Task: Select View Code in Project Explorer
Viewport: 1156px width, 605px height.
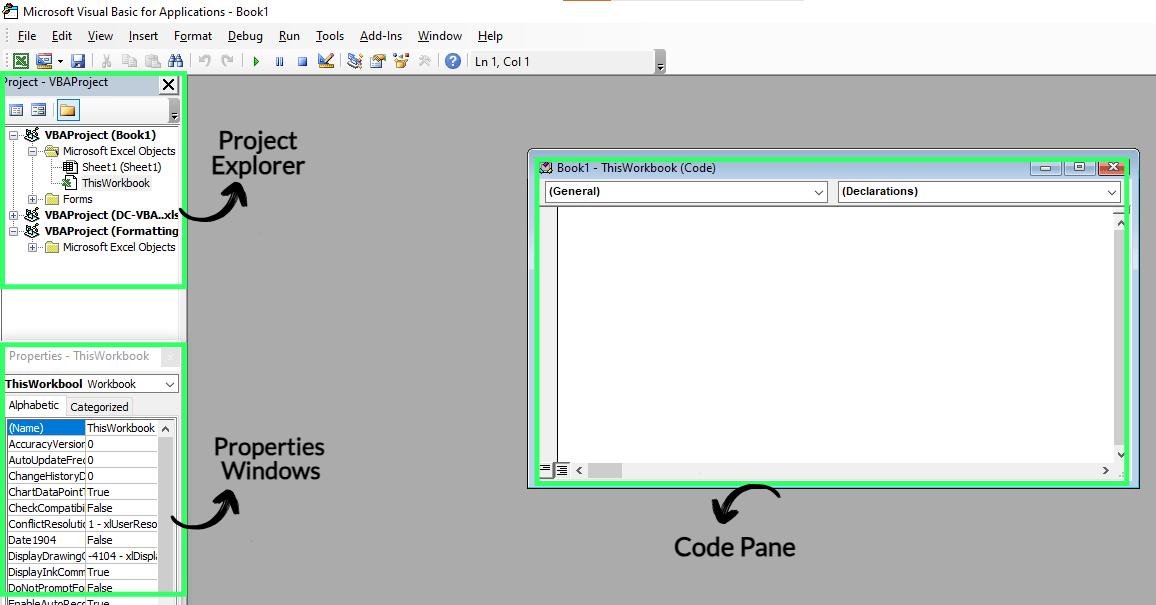Action: click(x=15, y=109)
